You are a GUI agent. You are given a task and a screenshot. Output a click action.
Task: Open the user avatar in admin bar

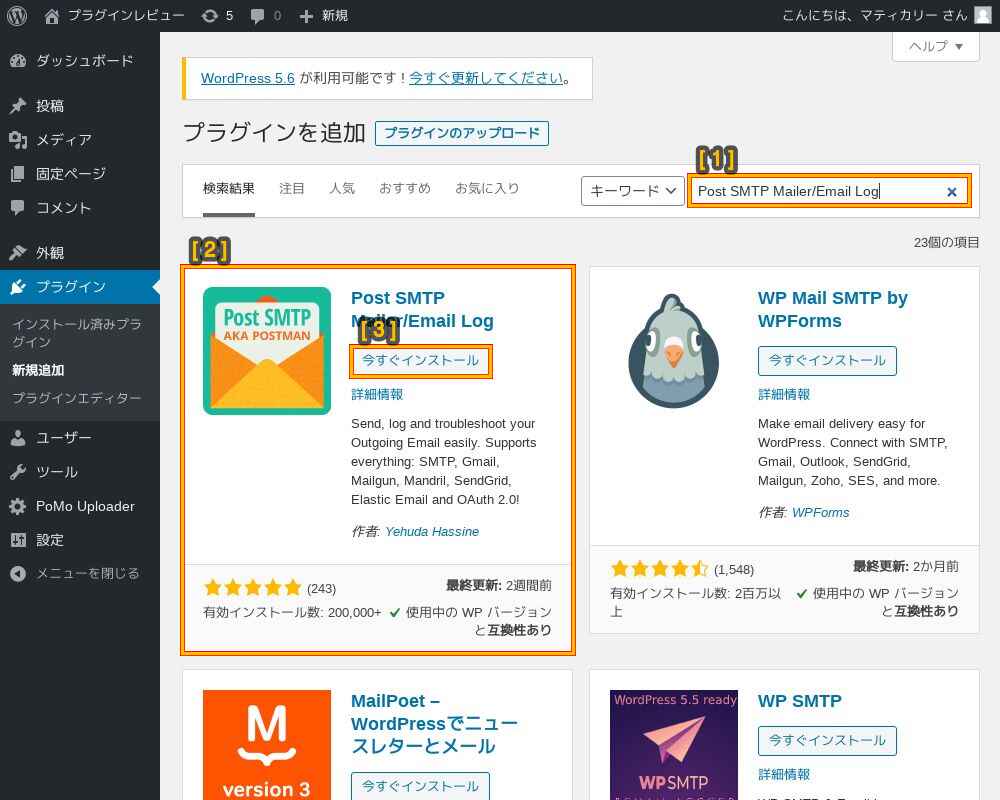983,15
